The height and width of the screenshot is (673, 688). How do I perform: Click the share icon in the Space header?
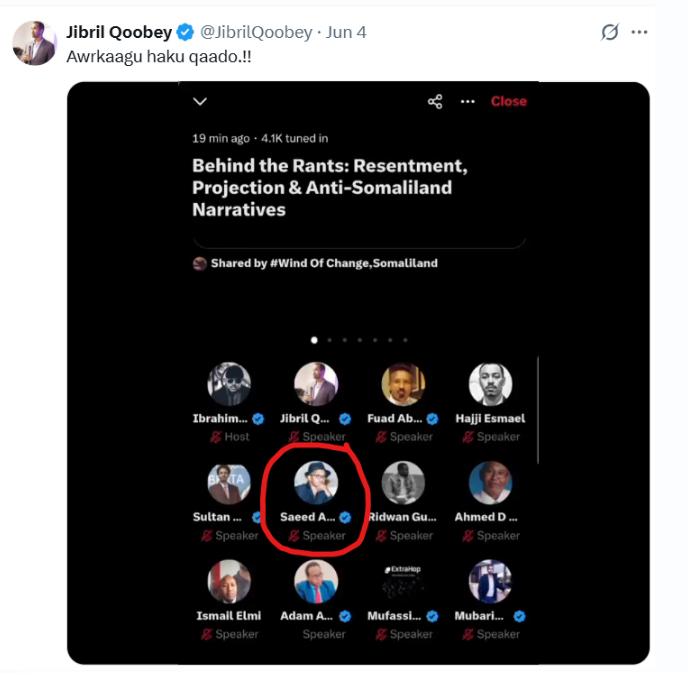tap(435, 102)
